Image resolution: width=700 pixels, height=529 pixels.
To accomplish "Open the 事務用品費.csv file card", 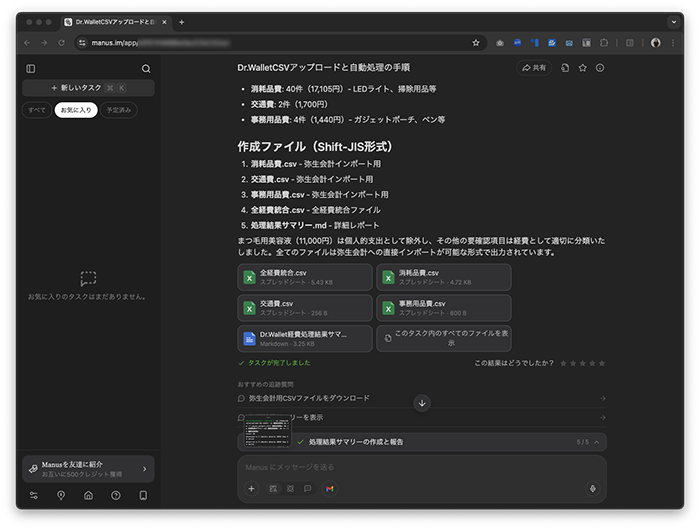I will click(x=444, y=308).
